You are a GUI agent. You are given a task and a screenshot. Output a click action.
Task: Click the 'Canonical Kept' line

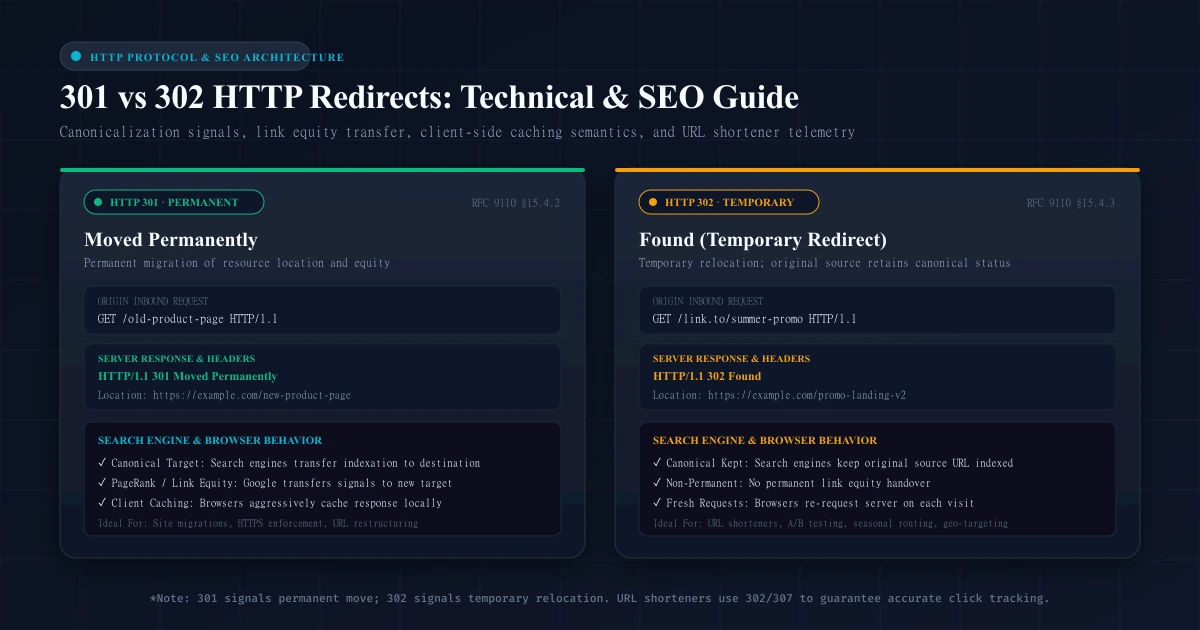833,463
